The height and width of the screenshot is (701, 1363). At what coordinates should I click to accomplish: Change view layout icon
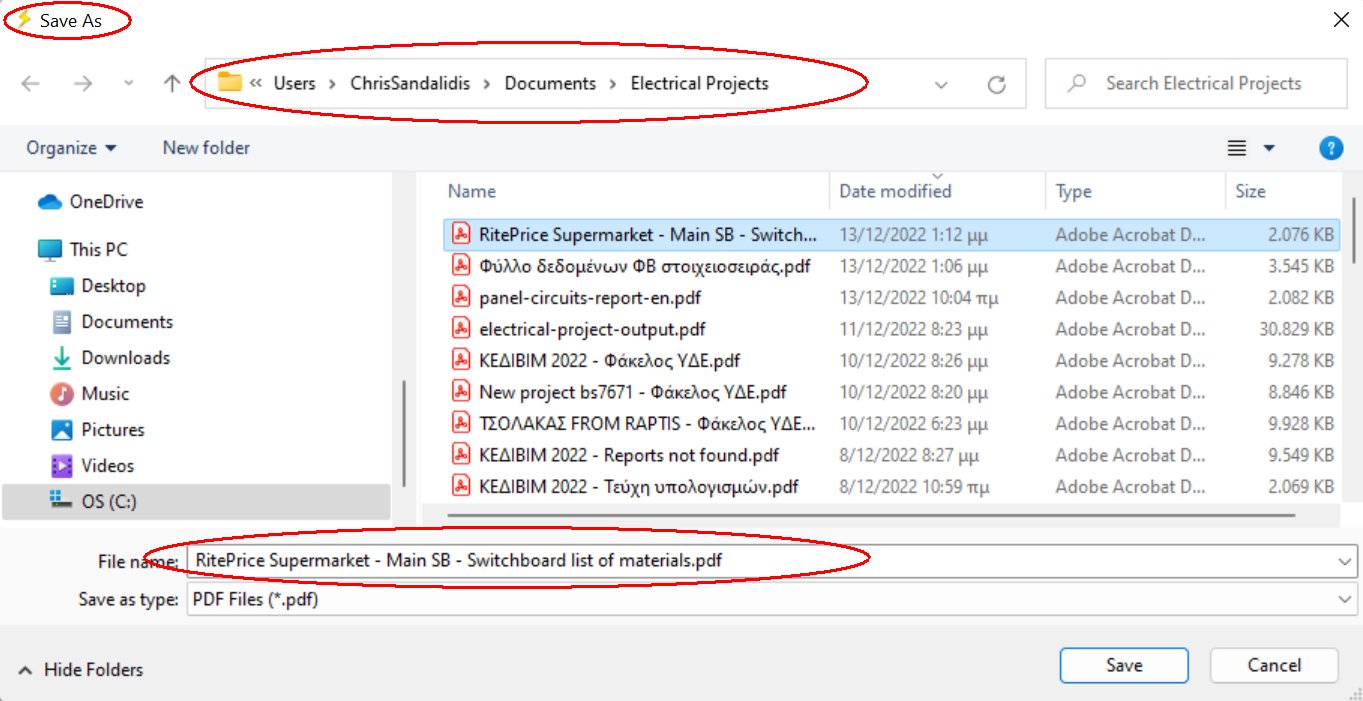coord(1237,148)
